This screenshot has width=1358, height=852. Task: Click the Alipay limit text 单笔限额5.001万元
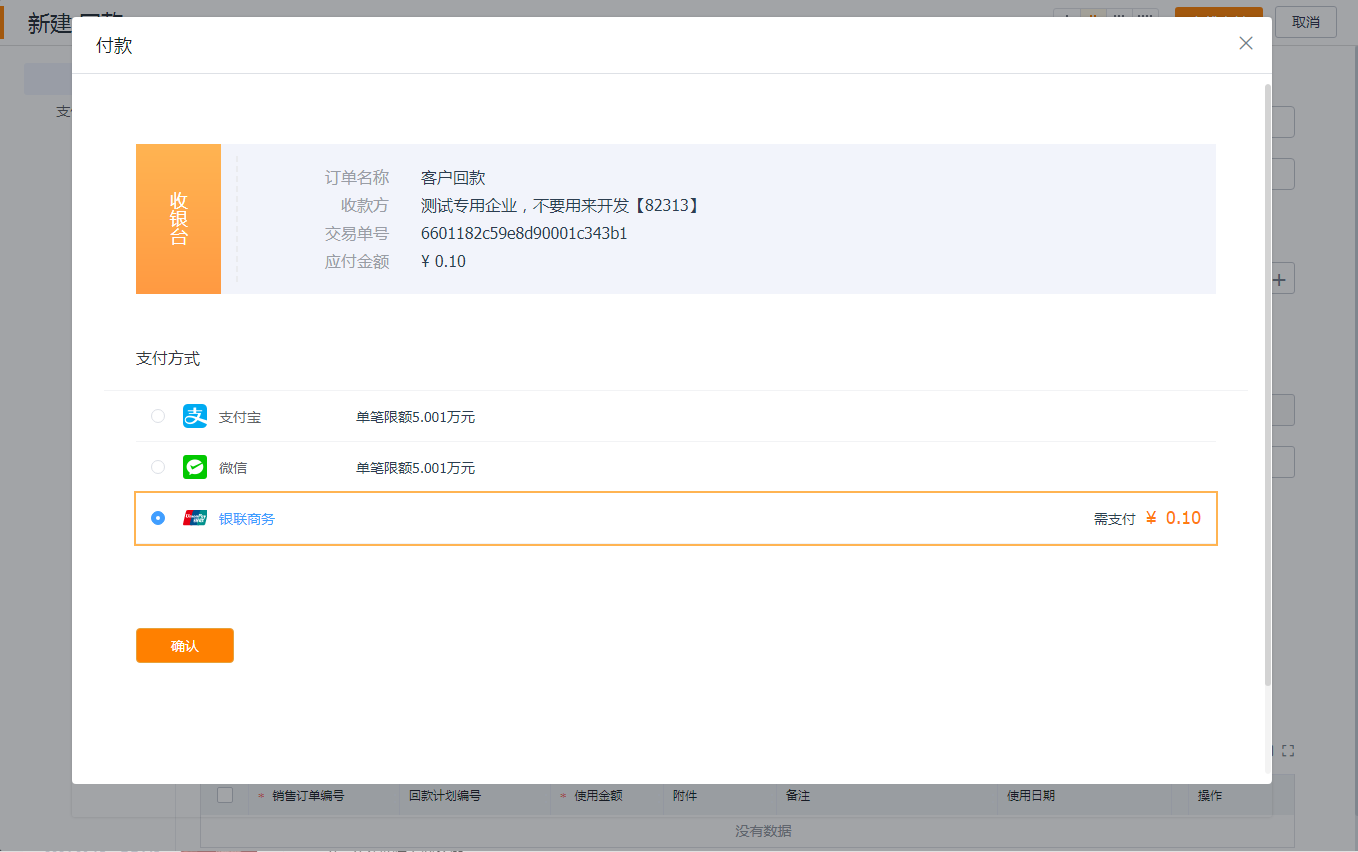[x=415, y=417]
